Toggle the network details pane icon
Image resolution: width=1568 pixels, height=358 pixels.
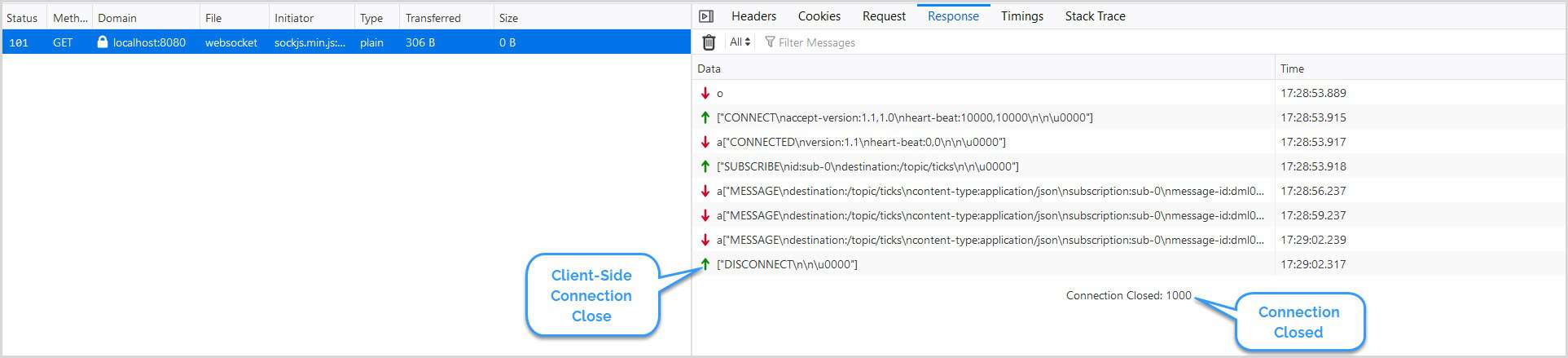[x=706, y=16]
